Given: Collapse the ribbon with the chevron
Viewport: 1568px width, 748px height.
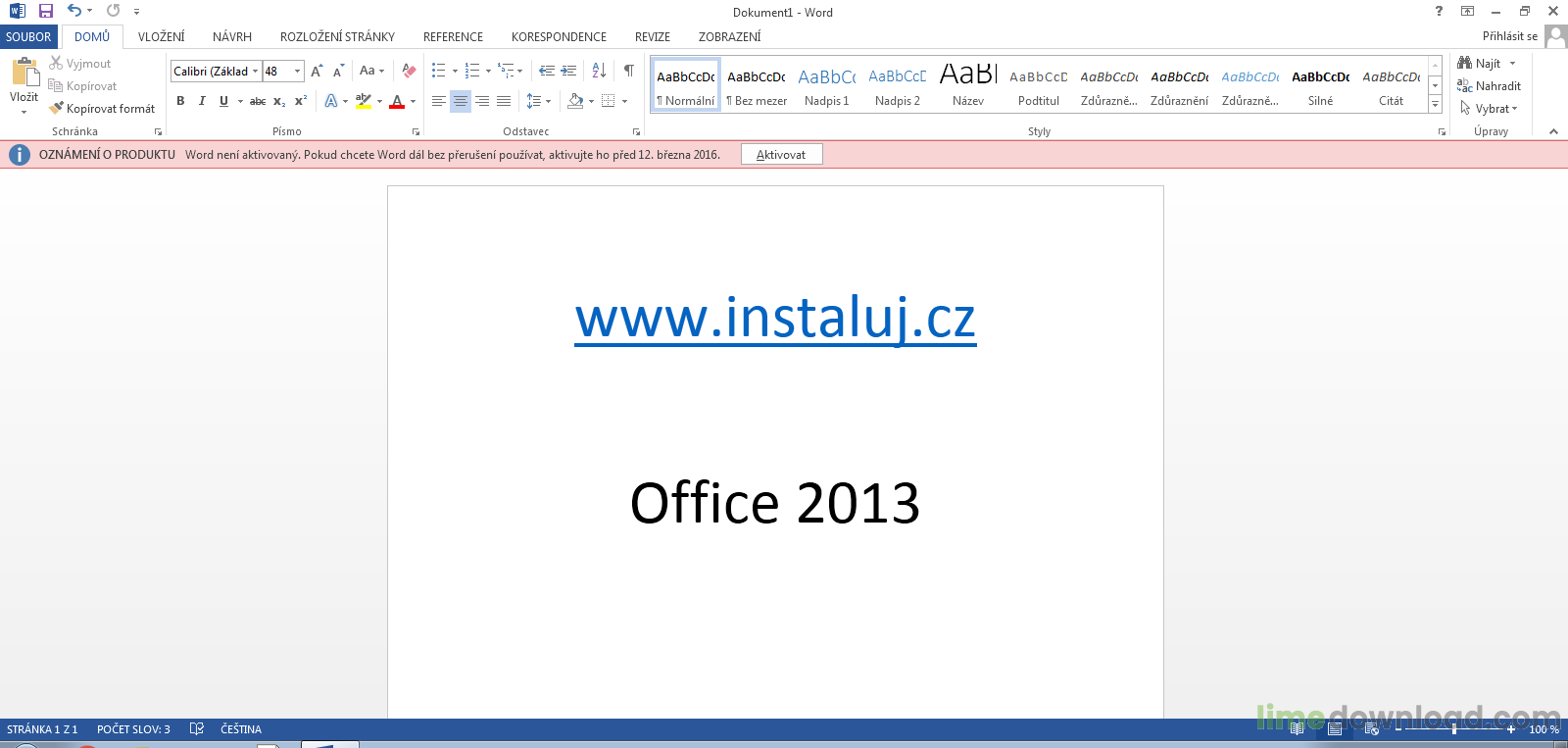Looking at the screenshot, I should (x=1553, y=131).
